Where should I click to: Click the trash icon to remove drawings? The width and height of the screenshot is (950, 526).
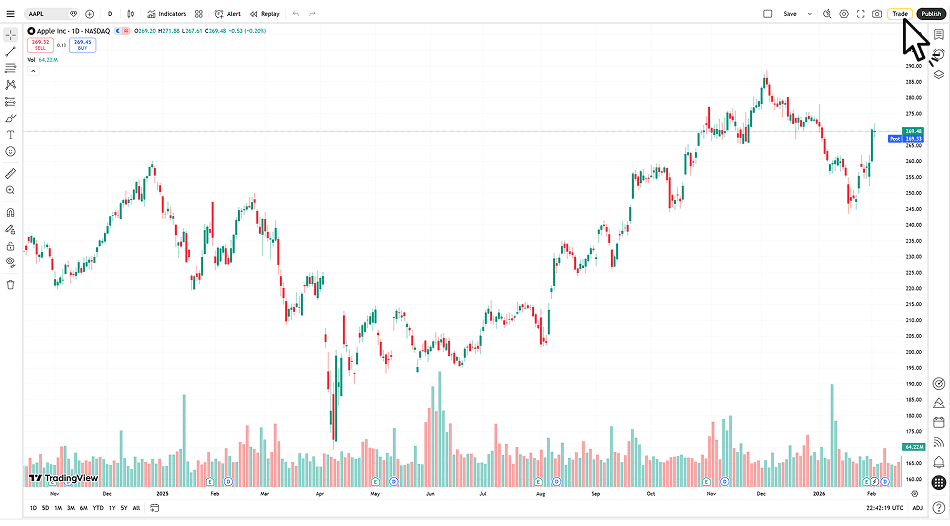10,284
